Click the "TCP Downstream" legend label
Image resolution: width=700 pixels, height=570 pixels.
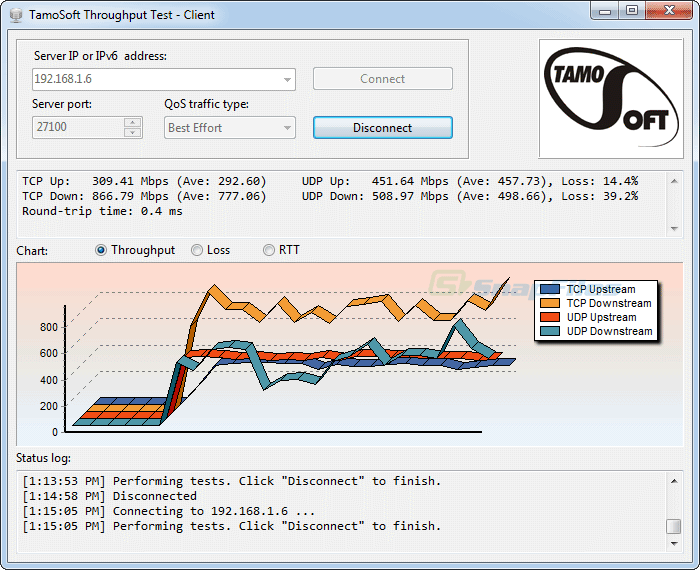609,303
